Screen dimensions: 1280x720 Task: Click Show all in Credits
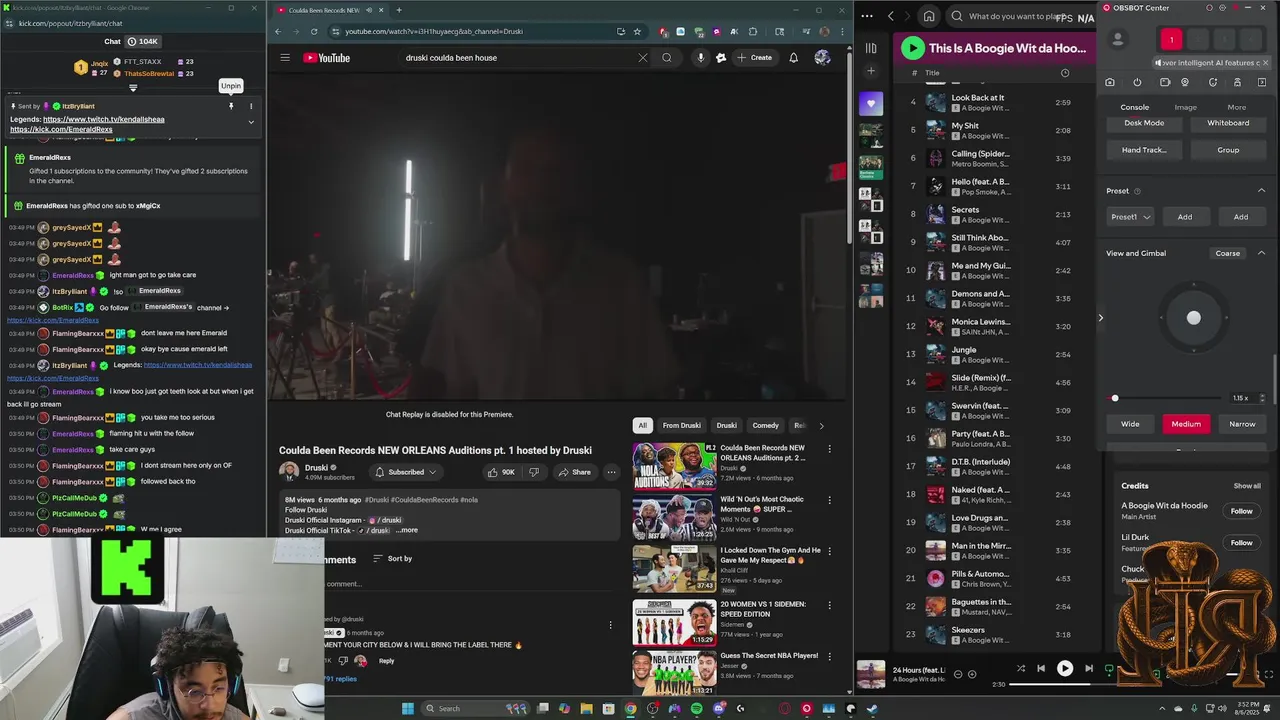pos(1247,486)
